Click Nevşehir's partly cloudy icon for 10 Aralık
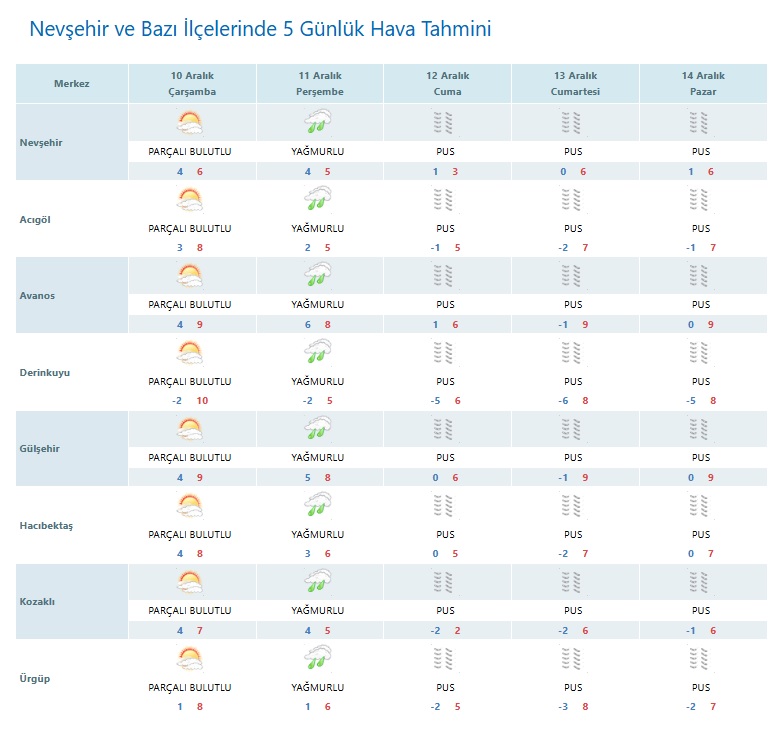The width and height of the screenshot is (781, 741). click(189, 123)
